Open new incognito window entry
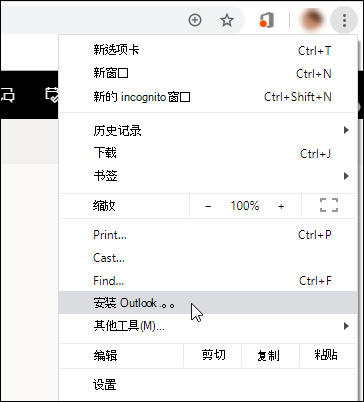 coord(208,97)
